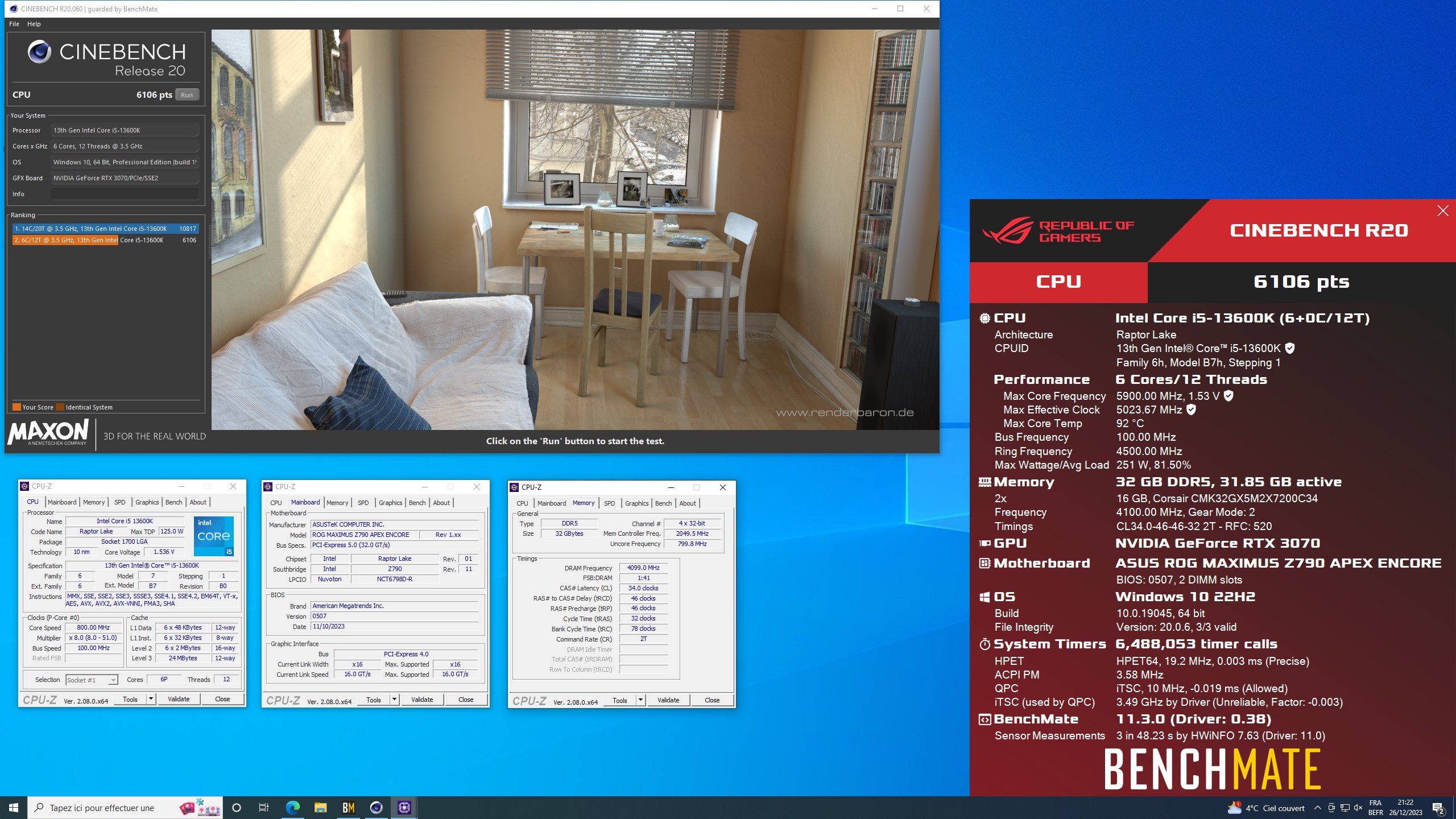Viewport: 1456px width, 819px height.
Task: Click the DRAM Frequency value 4099.0 MHz
Action: tap(643, 568)
